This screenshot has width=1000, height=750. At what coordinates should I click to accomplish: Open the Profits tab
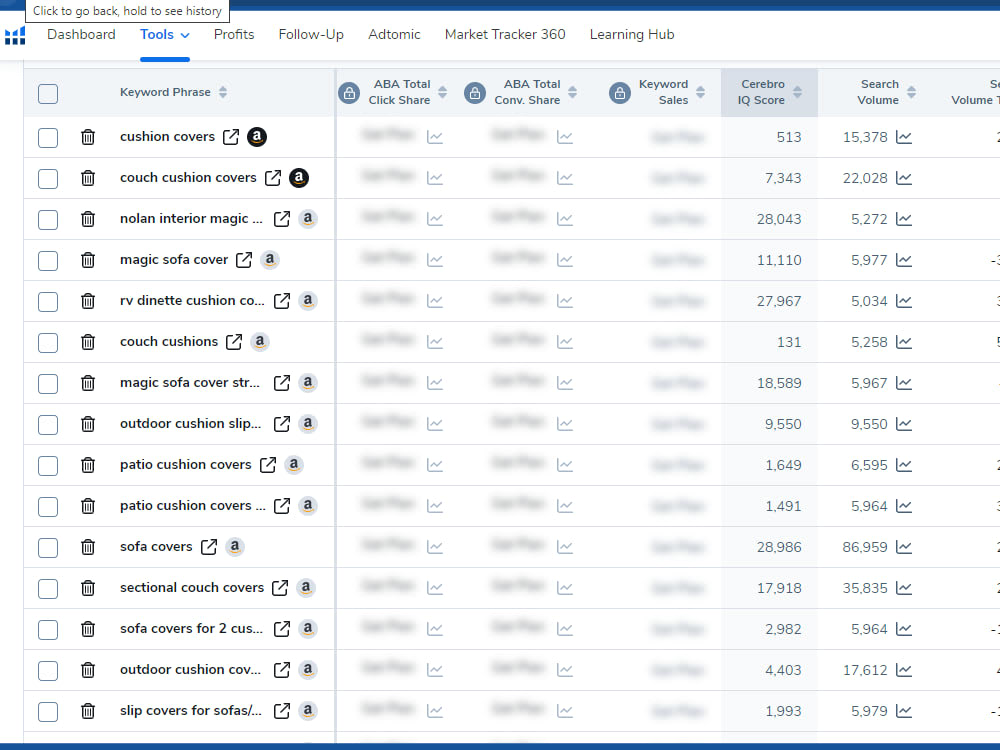click(234, 34)
